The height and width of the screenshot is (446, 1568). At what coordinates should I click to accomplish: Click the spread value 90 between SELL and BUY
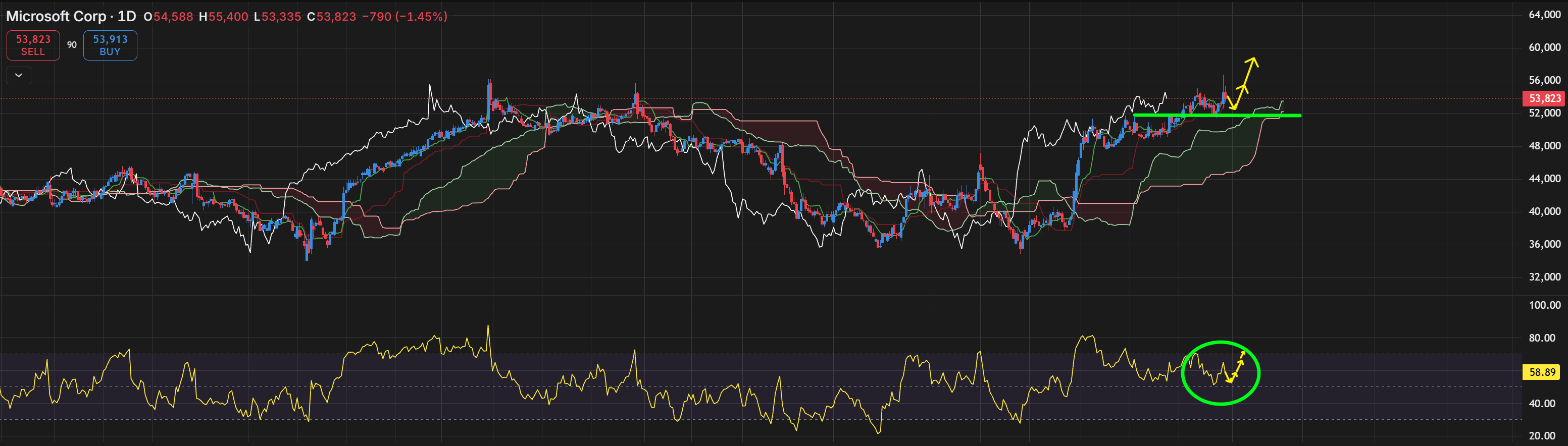[72, 45]
